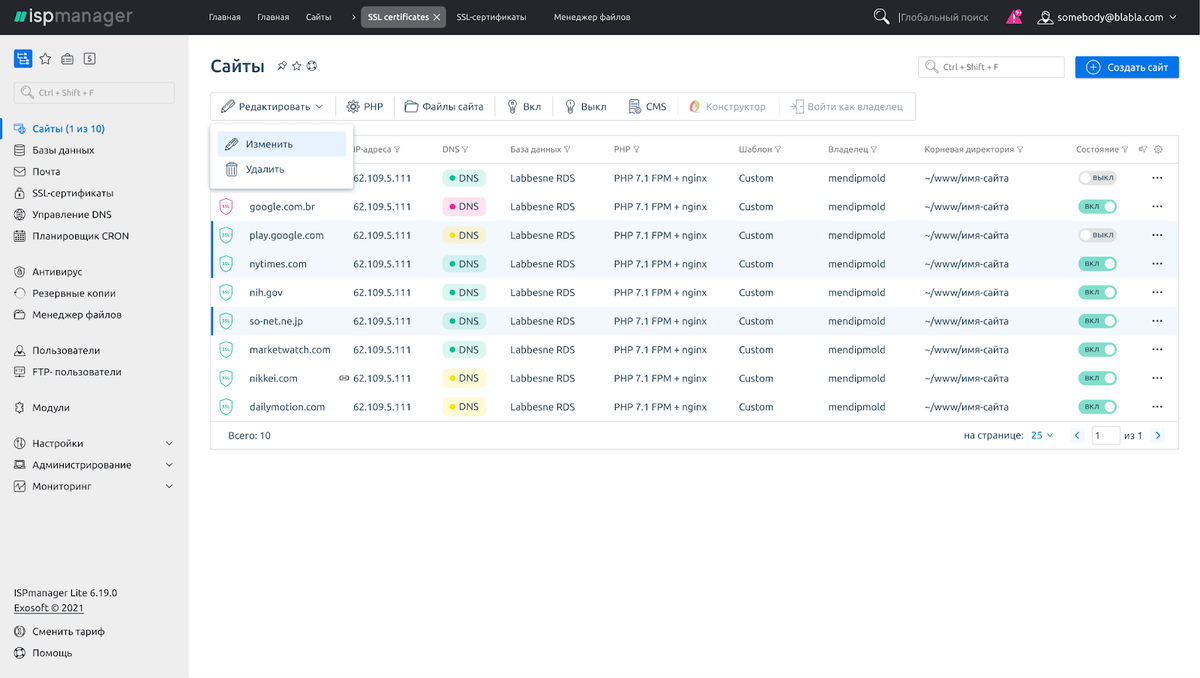Open the rows per page 25 dropdown

pyautogui.click(x=1042, y=436)
